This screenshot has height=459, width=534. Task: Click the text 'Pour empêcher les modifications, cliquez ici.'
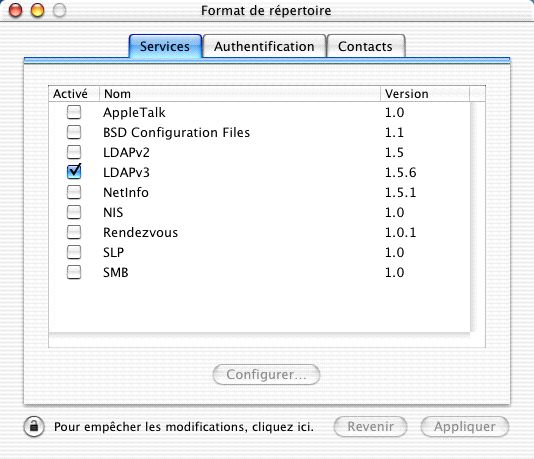(184, 427)
